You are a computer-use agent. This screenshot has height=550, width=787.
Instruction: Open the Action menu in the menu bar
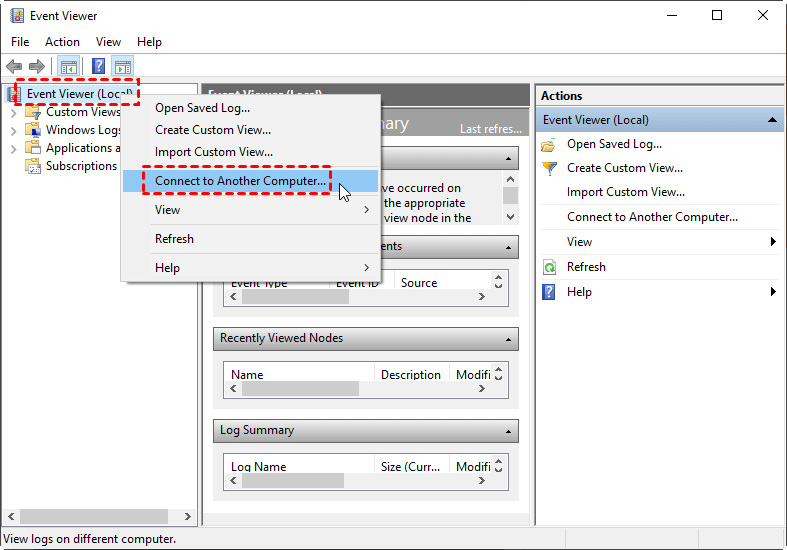[62, 42]
